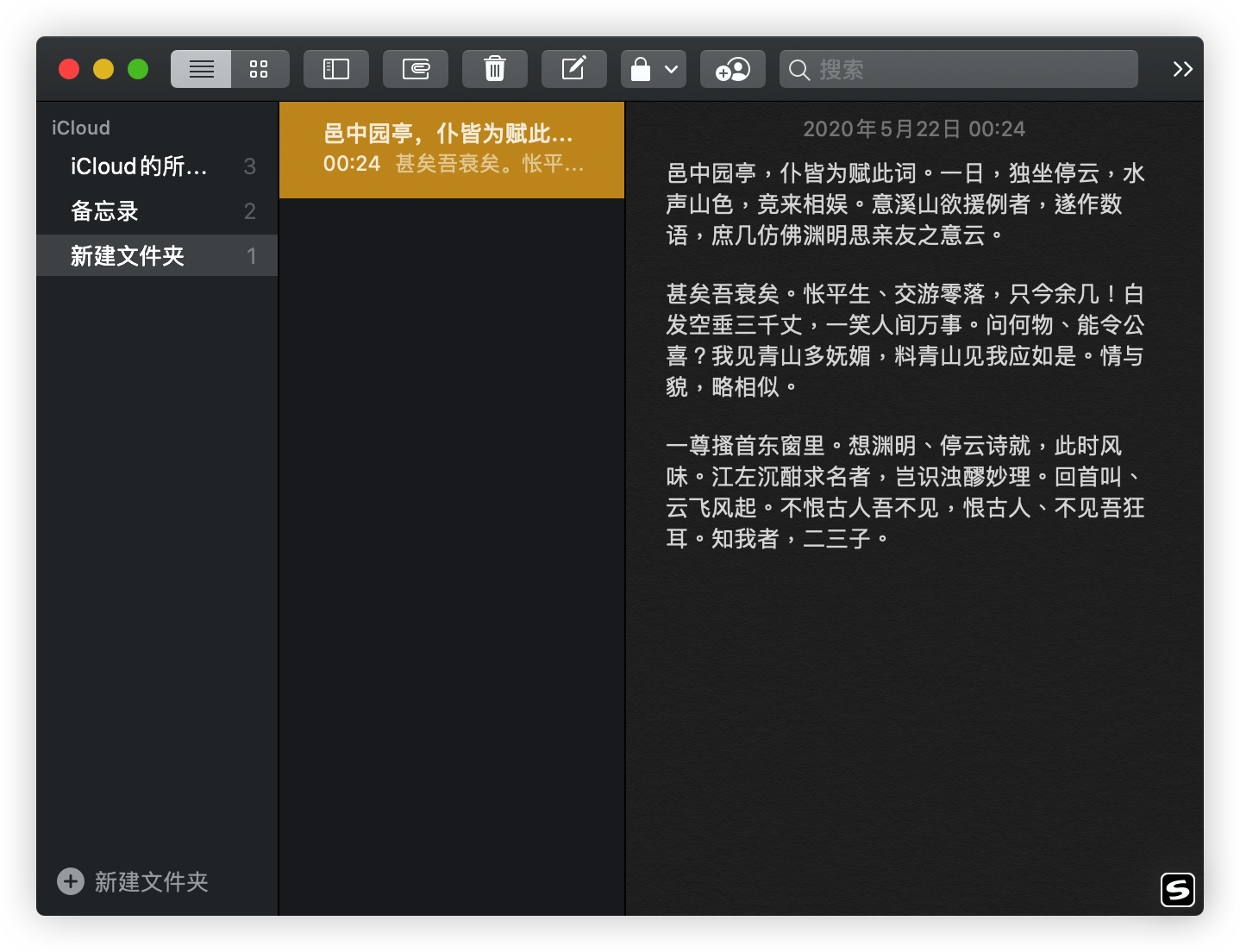
Task: Toggle the folders sidebar panel
Action: [335, 69]
